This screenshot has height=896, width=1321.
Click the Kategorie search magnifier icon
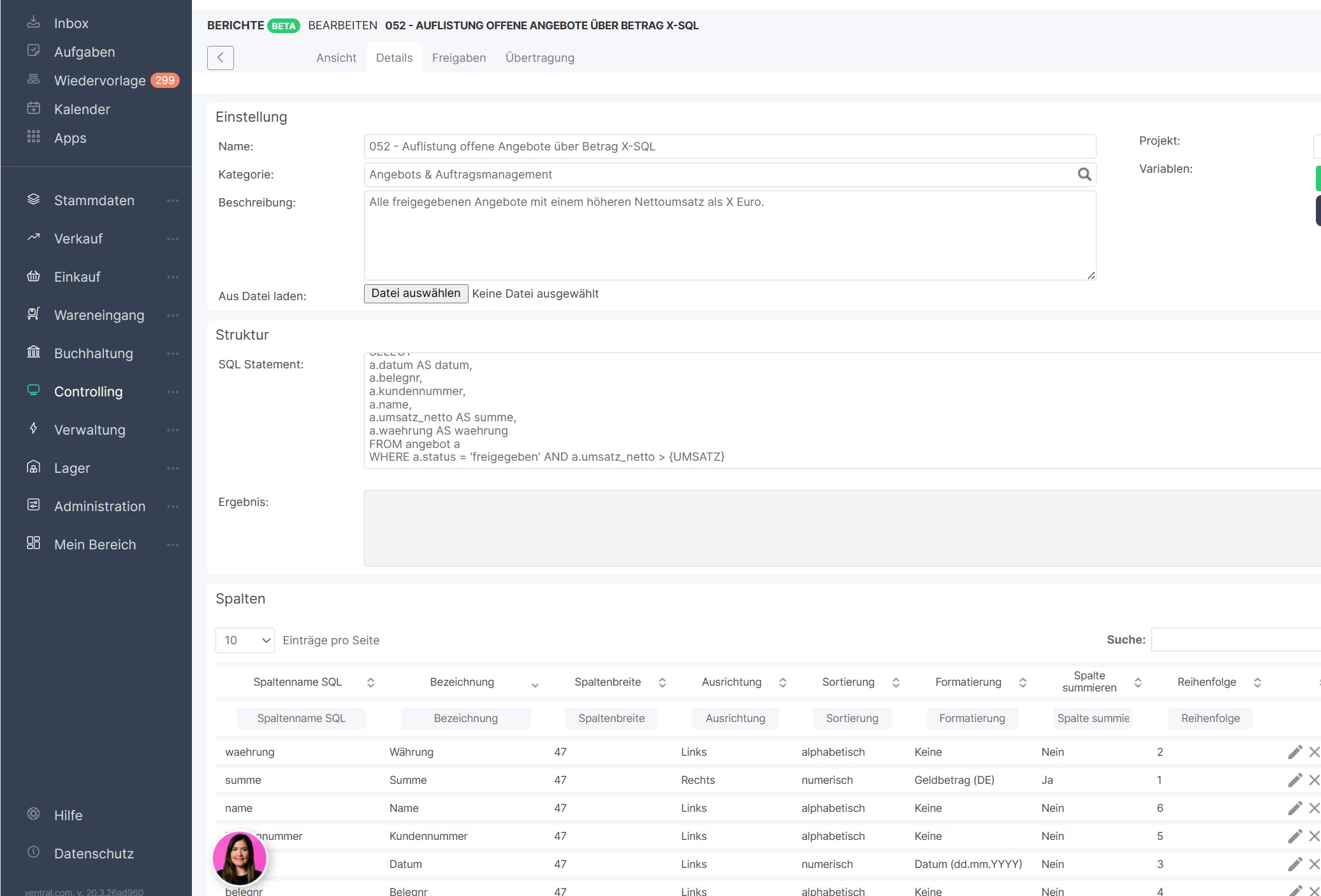[x=1084, y=175]
